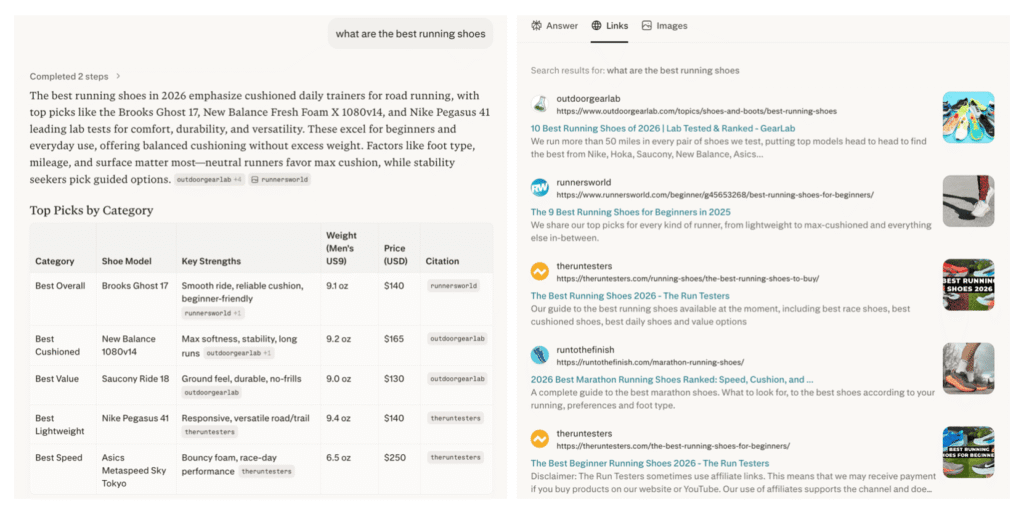
Task: Open 10 Best Running Shoes of 2026 link
Action: coord(663,129)
